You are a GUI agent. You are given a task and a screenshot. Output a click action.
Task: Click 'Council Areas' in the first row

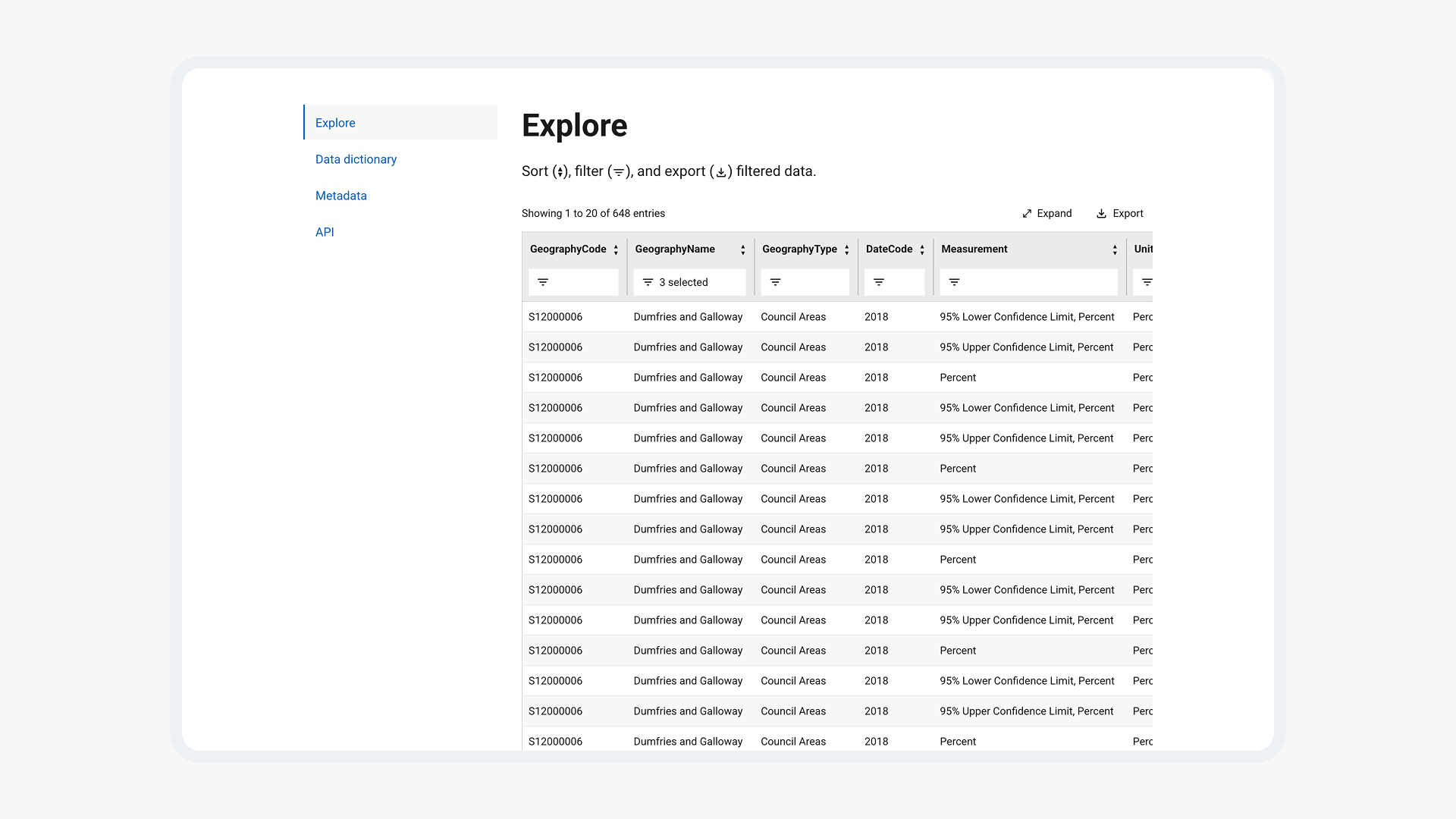coord(793,317)
